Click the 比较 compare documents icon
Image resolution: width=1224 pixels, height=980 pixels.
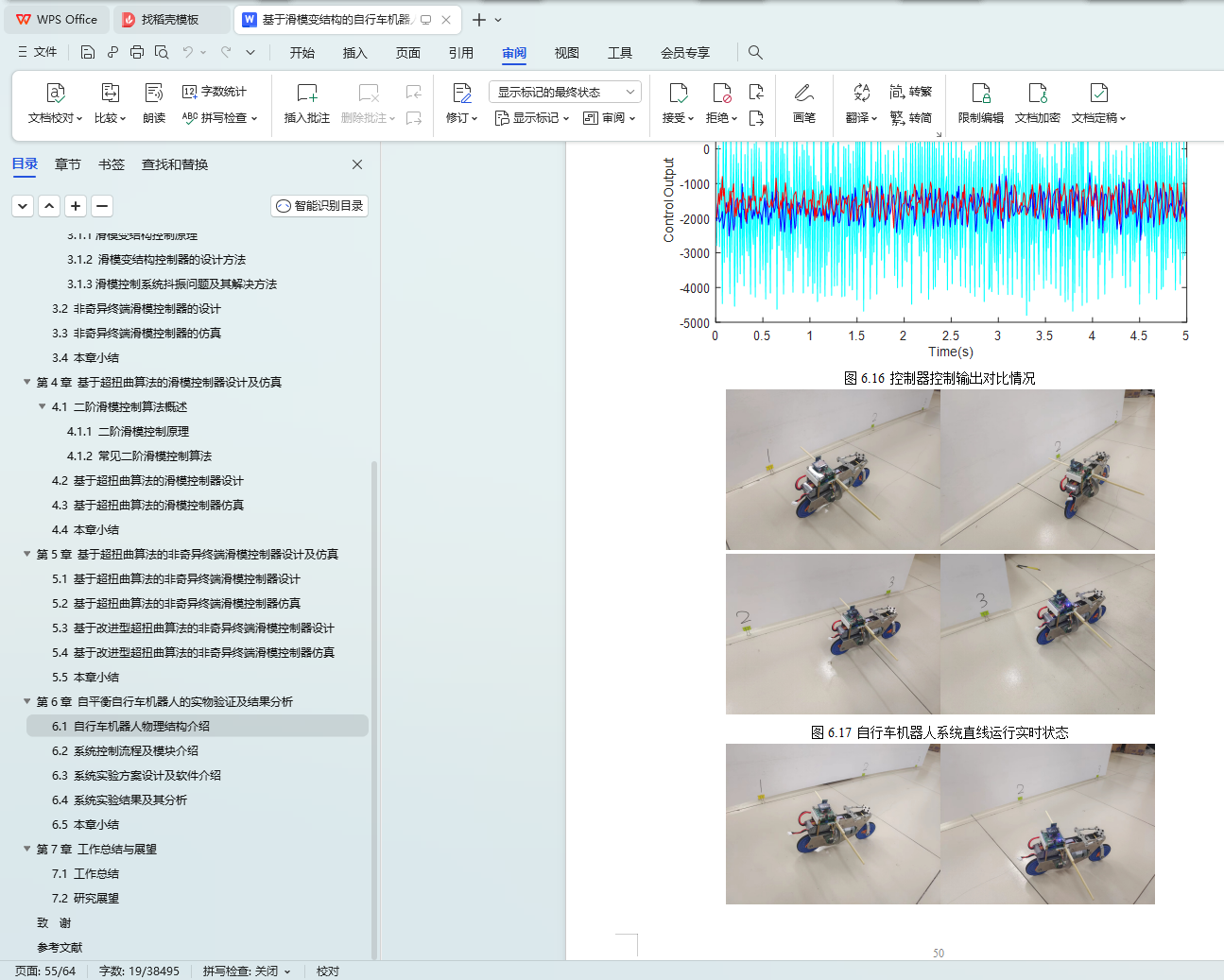point(110,93)
